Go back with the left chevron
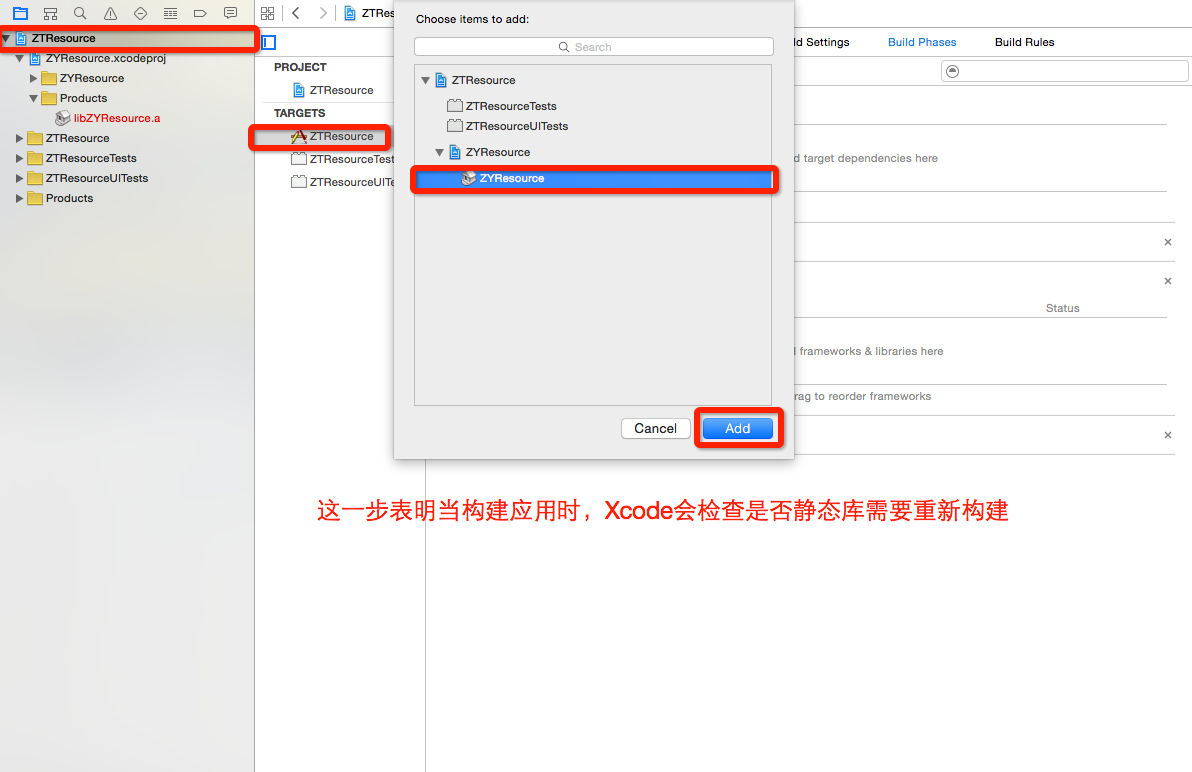Image resolution: width=1192 pixels, height=772 pixels. (x=296, y=13)
